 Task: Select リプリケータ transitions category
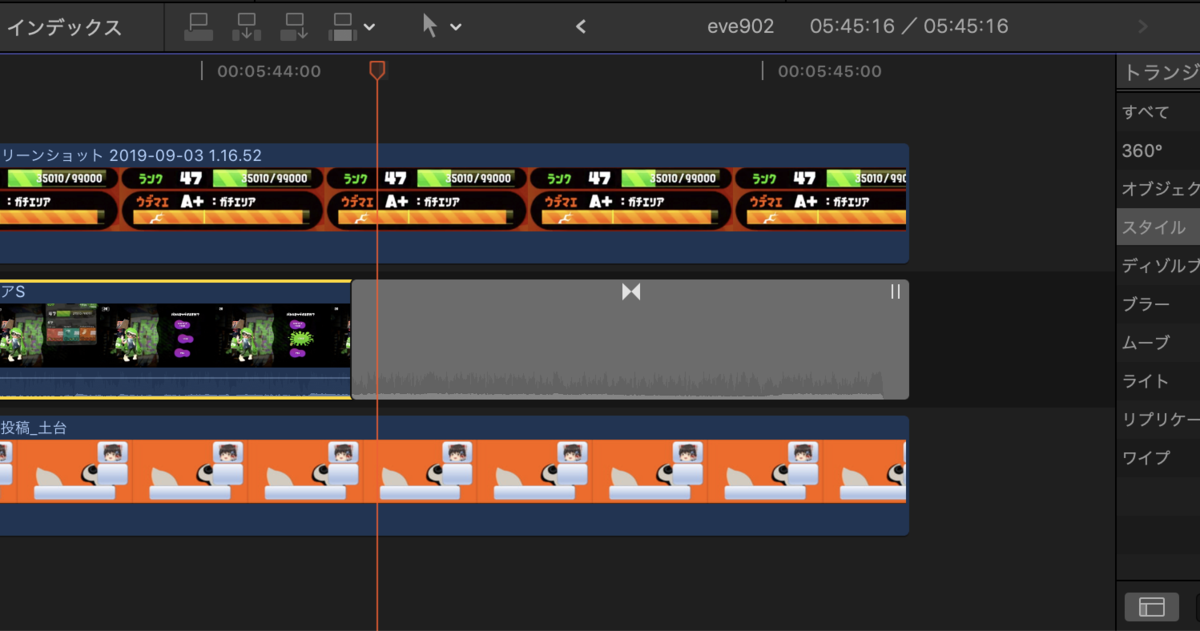1161,419
